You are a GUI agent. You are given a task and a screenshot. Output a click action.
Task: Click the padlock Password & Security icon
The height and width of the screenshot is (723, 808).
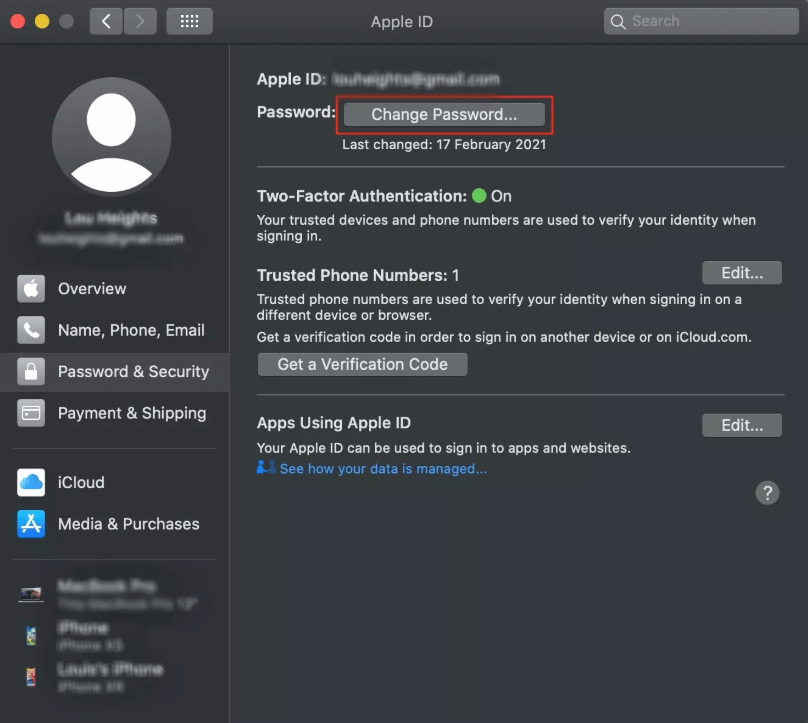click(x=31, y=372)
